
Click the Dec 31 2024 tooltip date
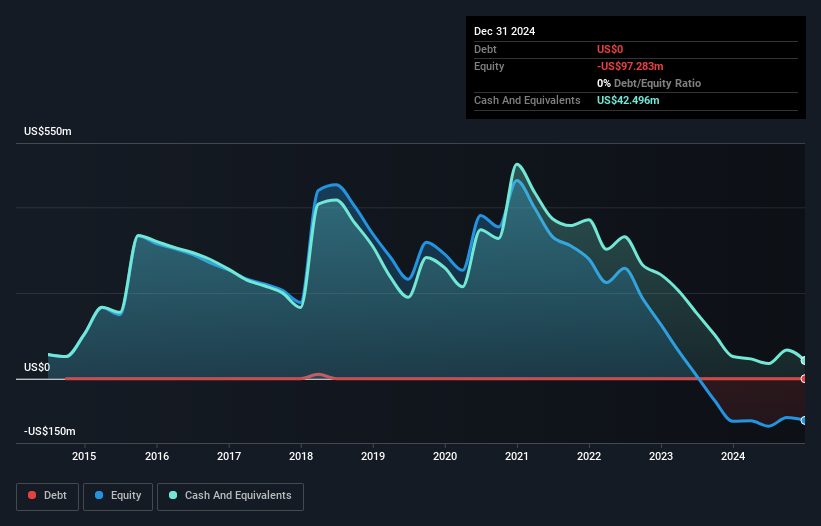[x=504, y=31]
